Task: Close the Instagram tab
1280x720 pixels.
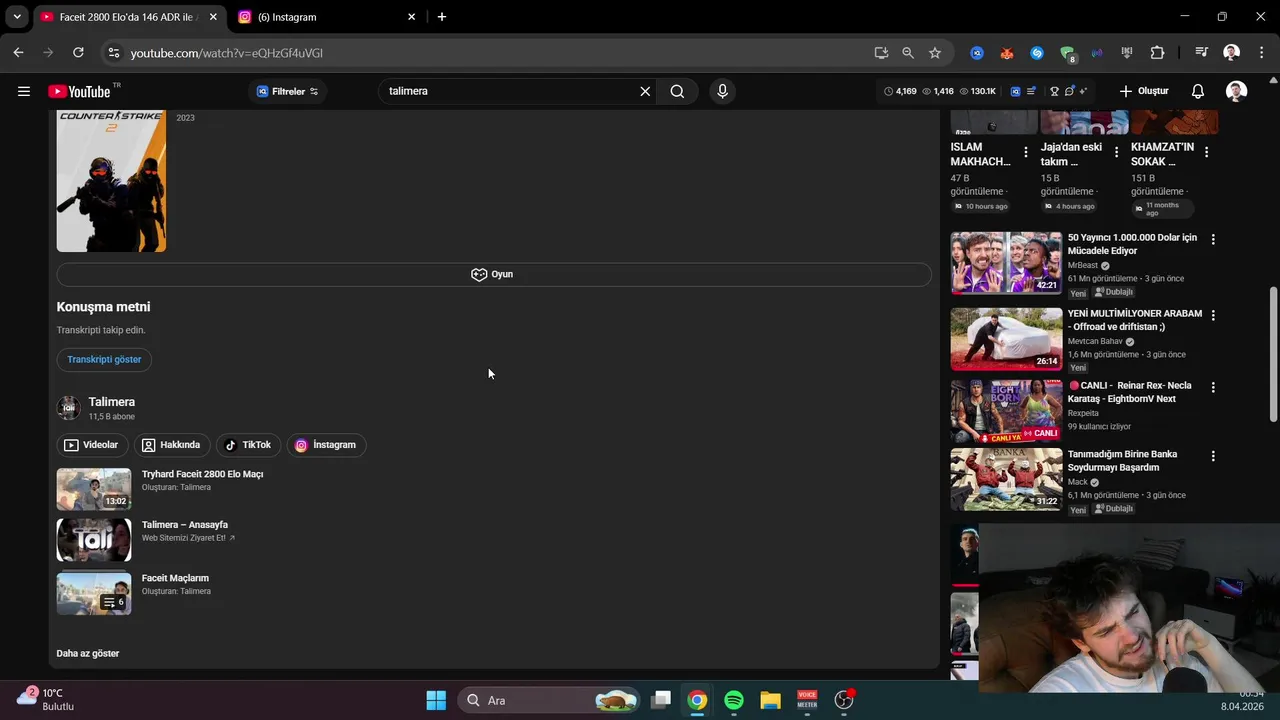Action: pyautogui.click(x=411, y=17)
